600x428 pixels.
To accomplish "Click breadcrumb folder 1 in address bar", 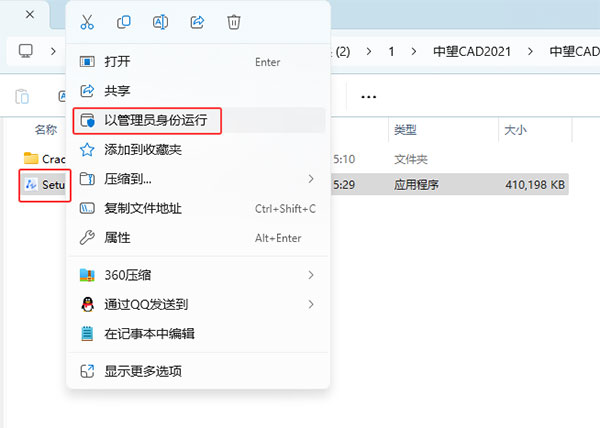I will click(x=391, y=51).
